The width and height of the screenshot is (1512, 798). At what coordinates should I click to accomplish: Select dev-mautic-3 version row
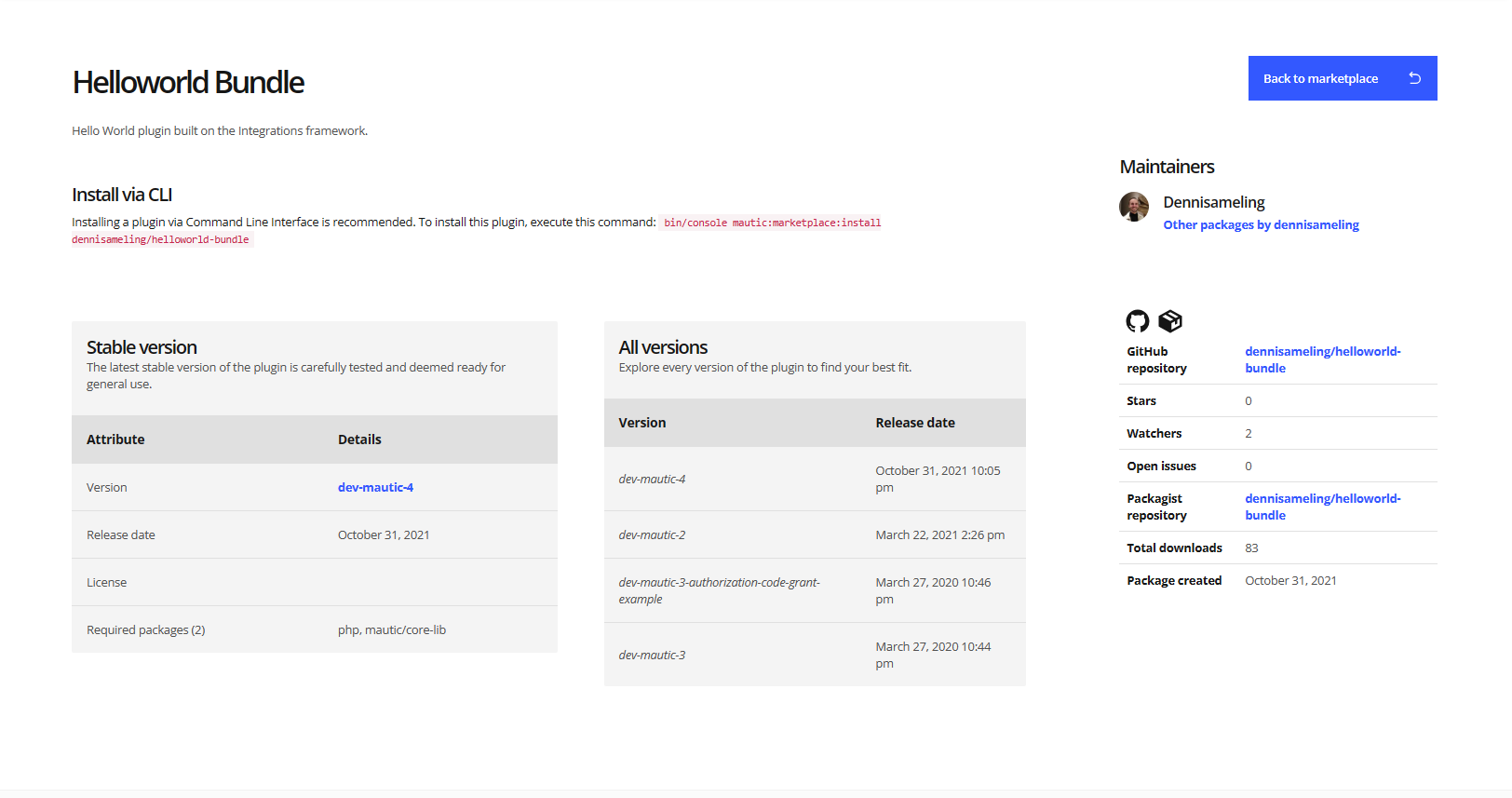[652, 656]
